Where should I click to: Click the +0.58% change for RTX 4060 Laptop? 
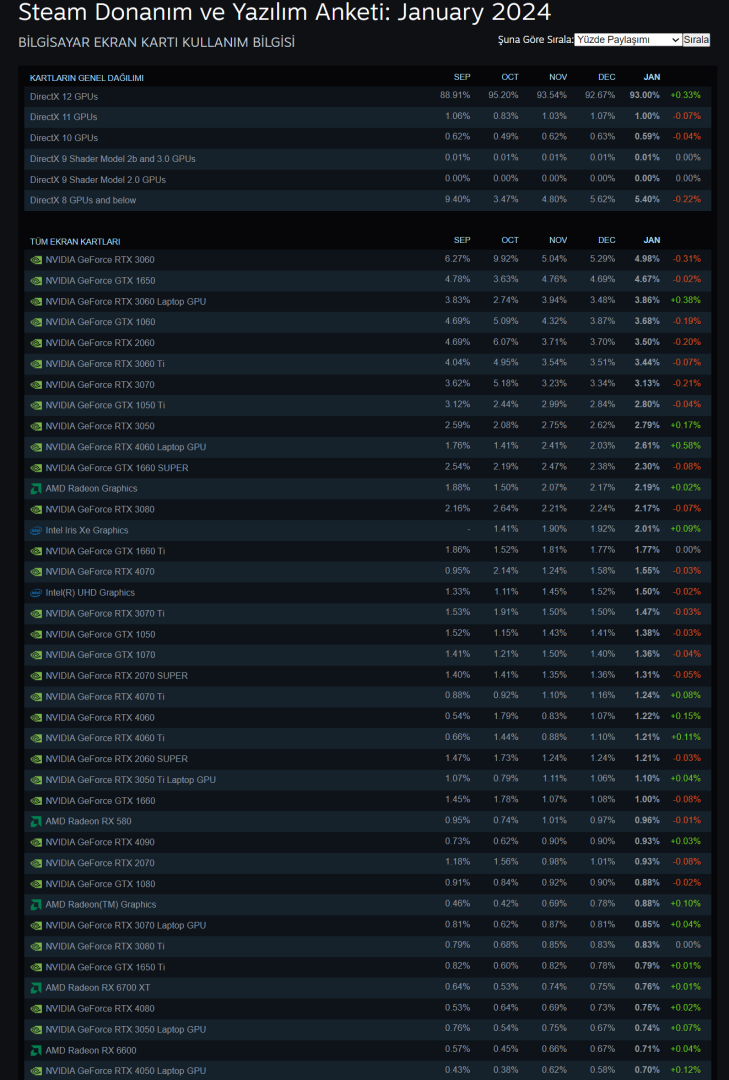point(686,446)
